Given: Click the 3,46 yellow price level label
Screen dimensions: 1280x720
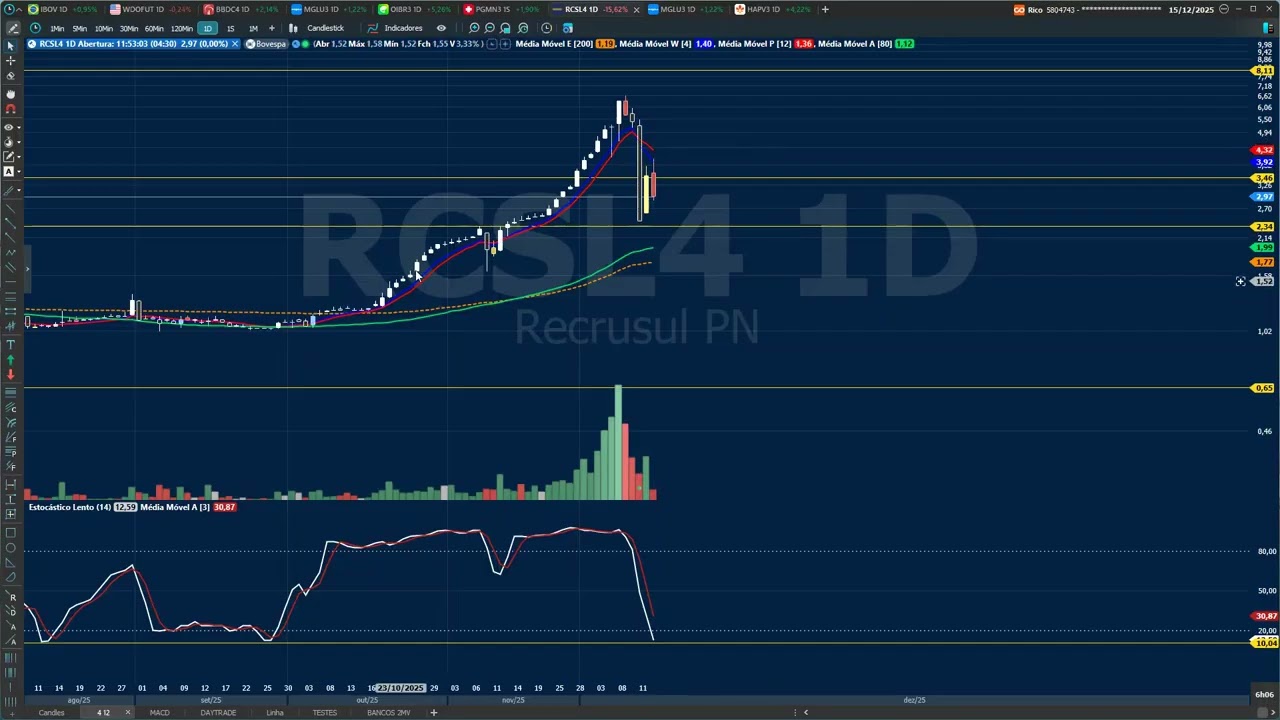Looking at the screenshot, I should (1264, 178).
